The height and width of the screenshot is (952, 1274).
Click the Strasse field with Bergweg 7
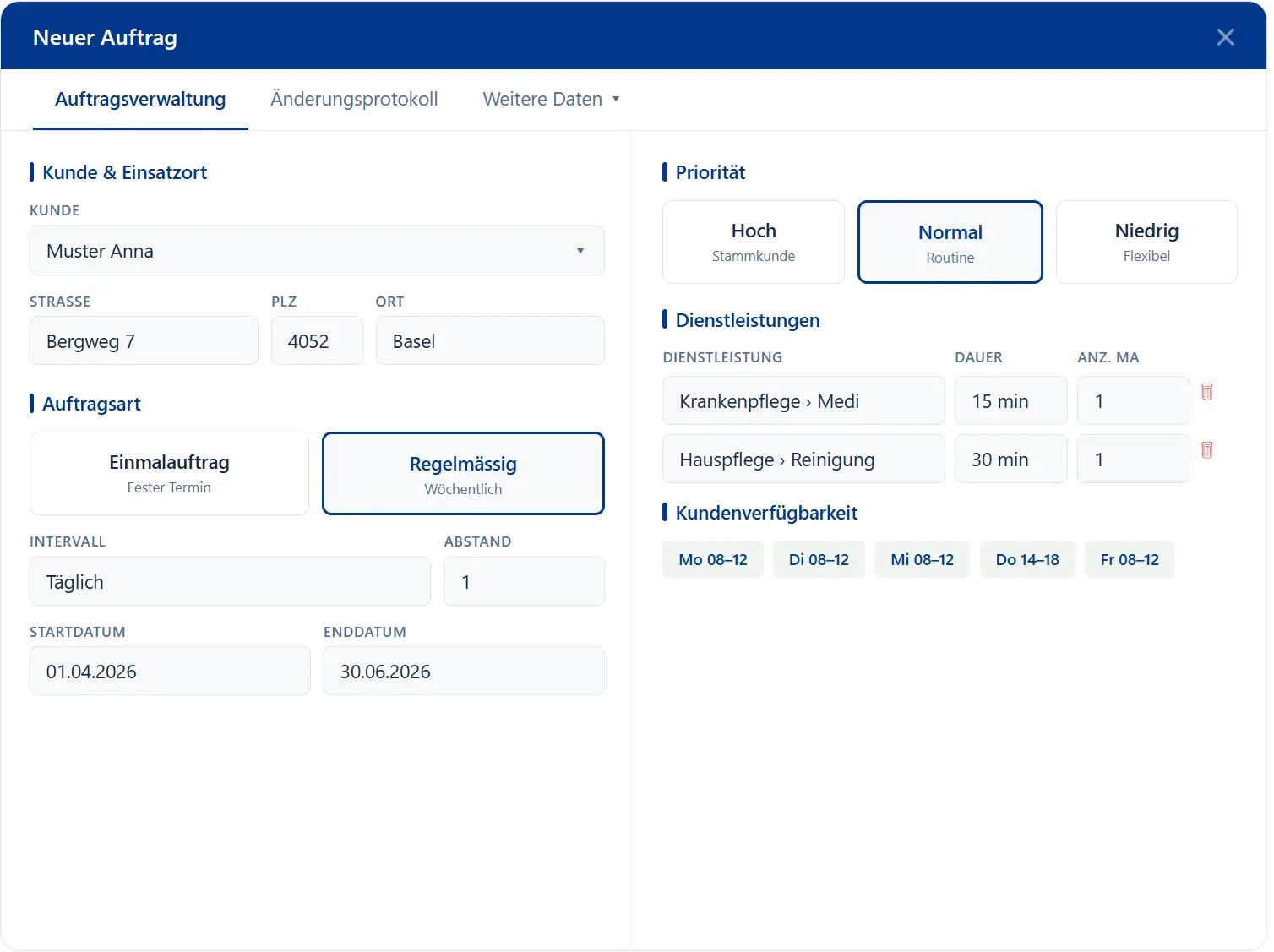click(144, 341)
